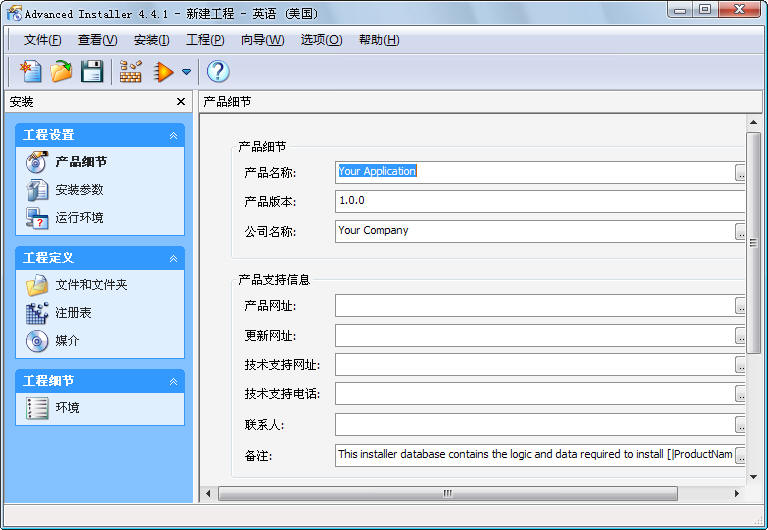768x530 pixels.
Task: Click the 联系人 input field
Action: point(535,424)
